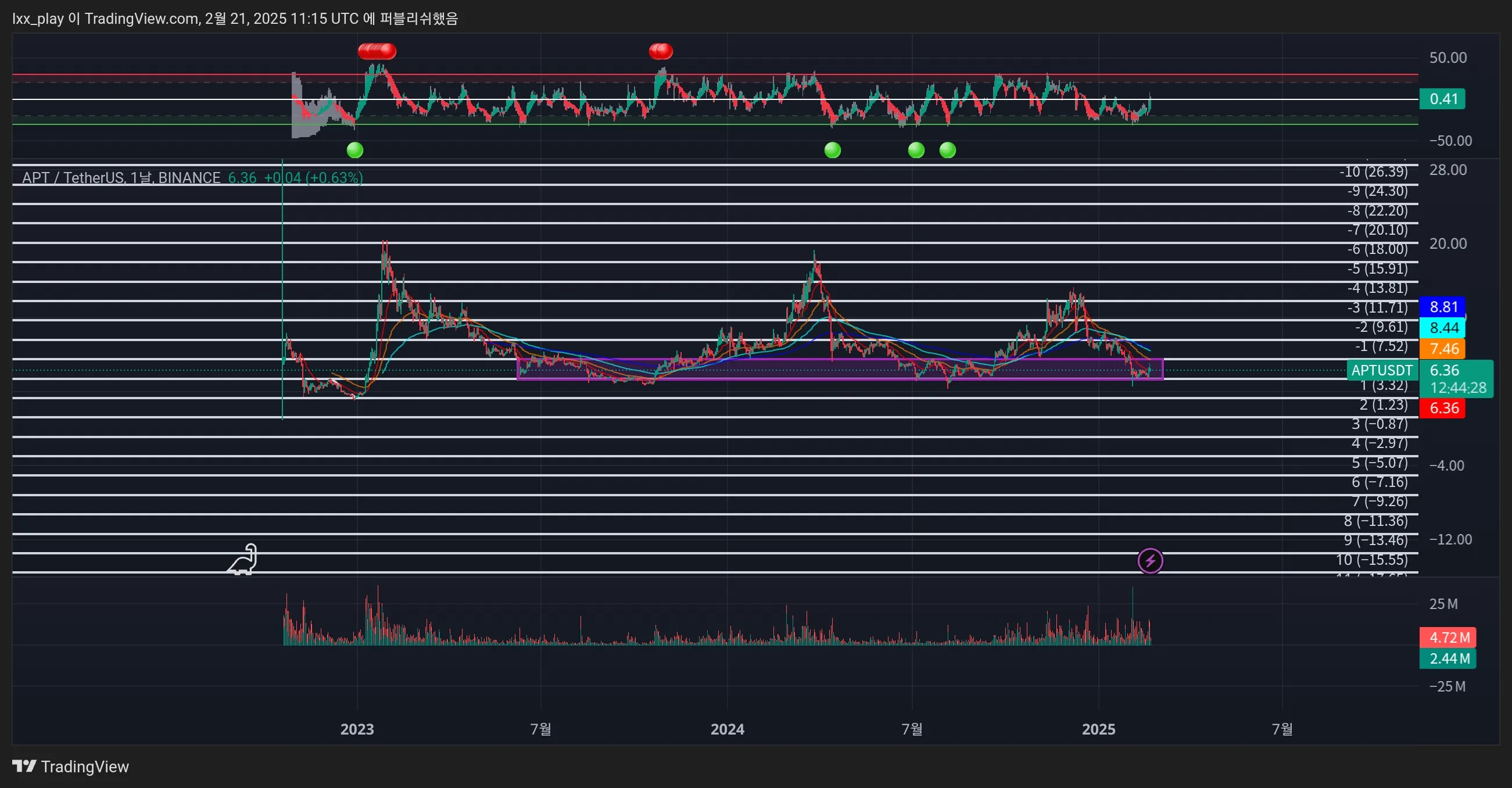Select the -5 (15.91) level label
The width and height of the screenshot is (1512, 788).
point(1377,269)
